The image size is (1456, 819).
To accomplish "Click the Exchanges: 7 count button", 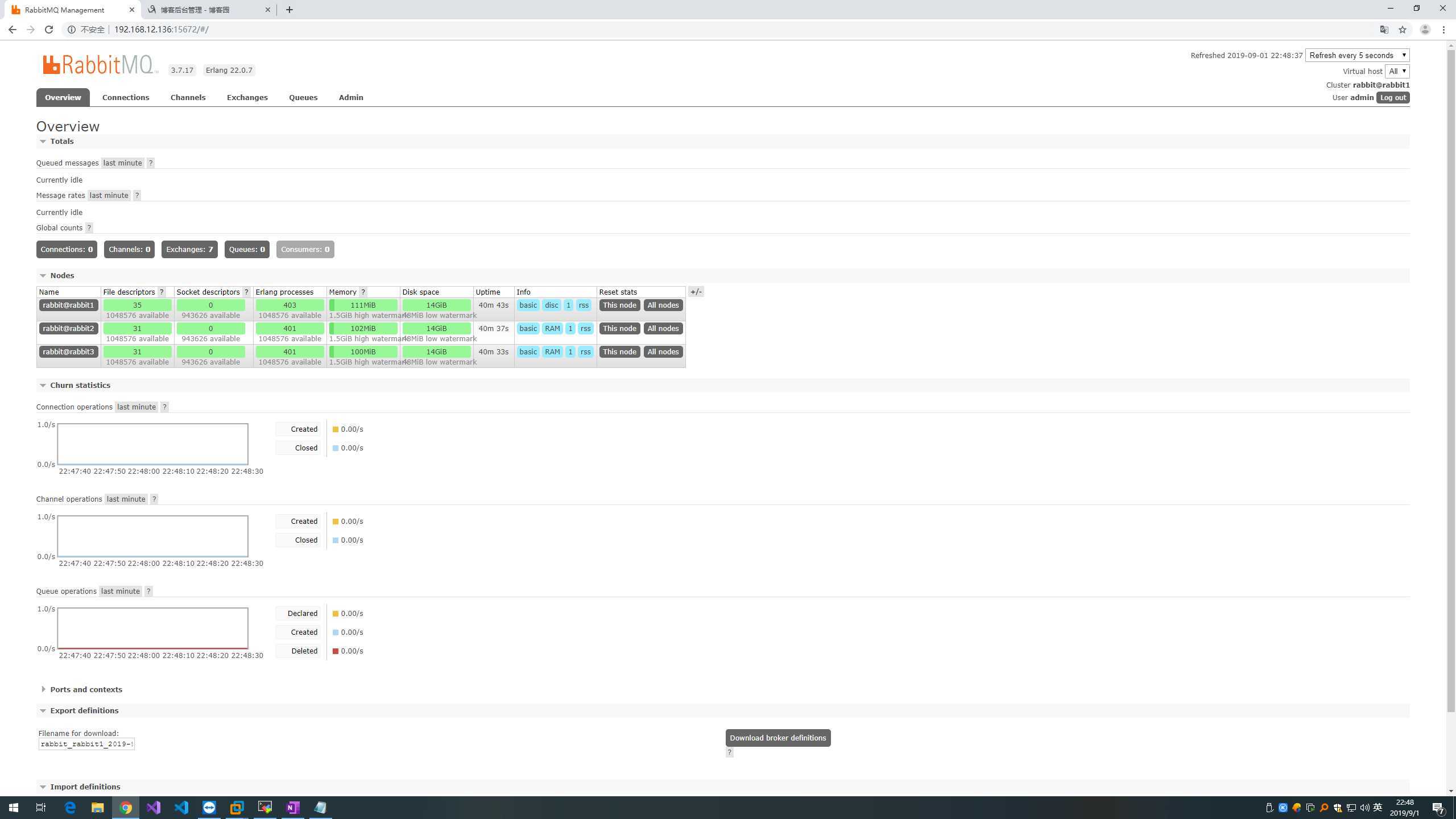I will click(189, 250).
